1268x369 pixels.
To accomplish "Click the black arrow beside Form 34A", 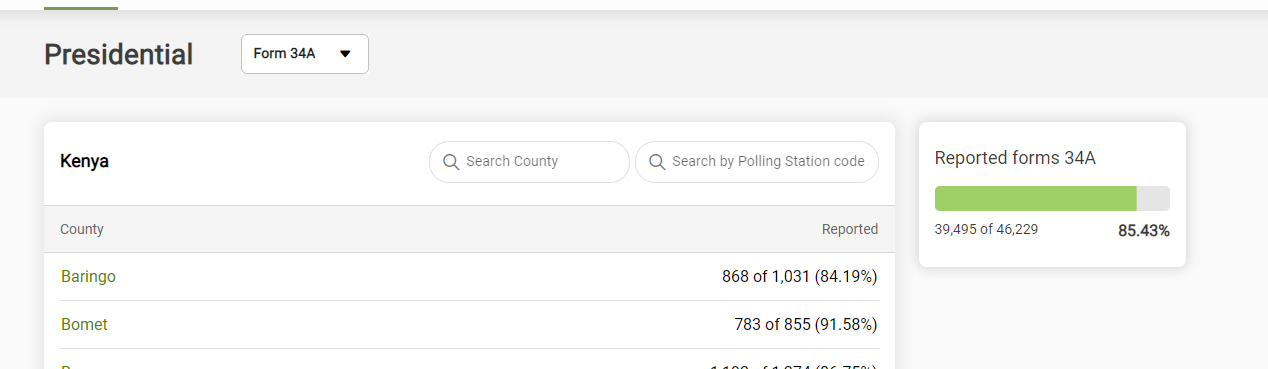I will click(x=345, y=54).
